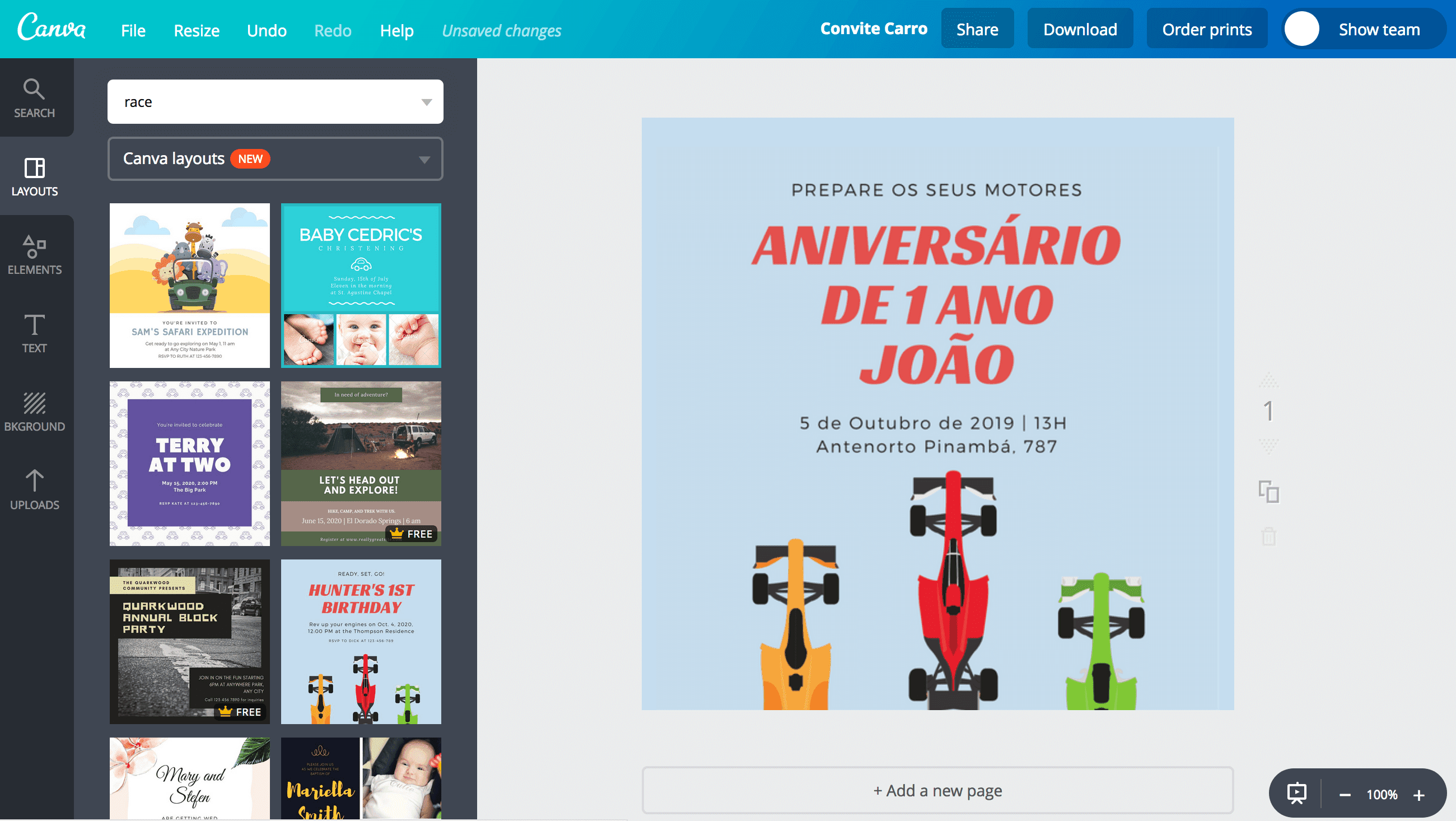Select Hunter's 1st Birthday layout
This screenshot has height=821, width=1456.
[x=361, y=641]
